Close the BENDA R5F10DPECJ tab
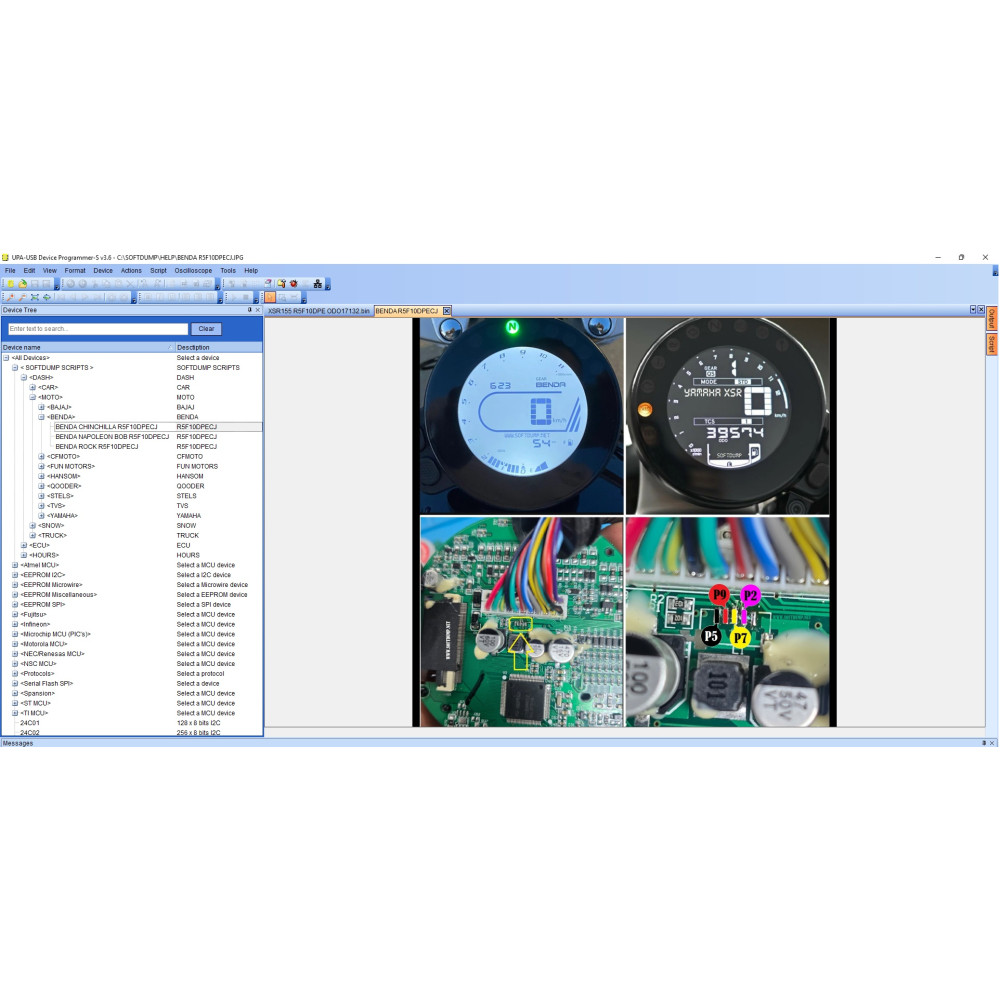Viewport: 1000px width, 1000px height. click(x=447, y=311)
